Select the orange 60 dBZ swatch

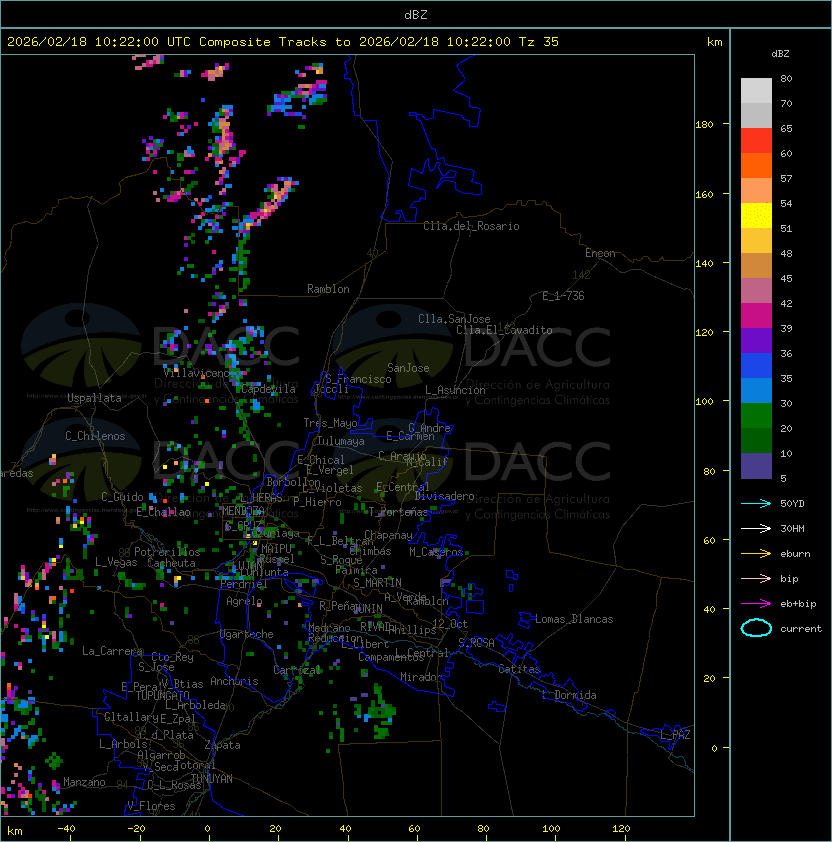point(756,165)
